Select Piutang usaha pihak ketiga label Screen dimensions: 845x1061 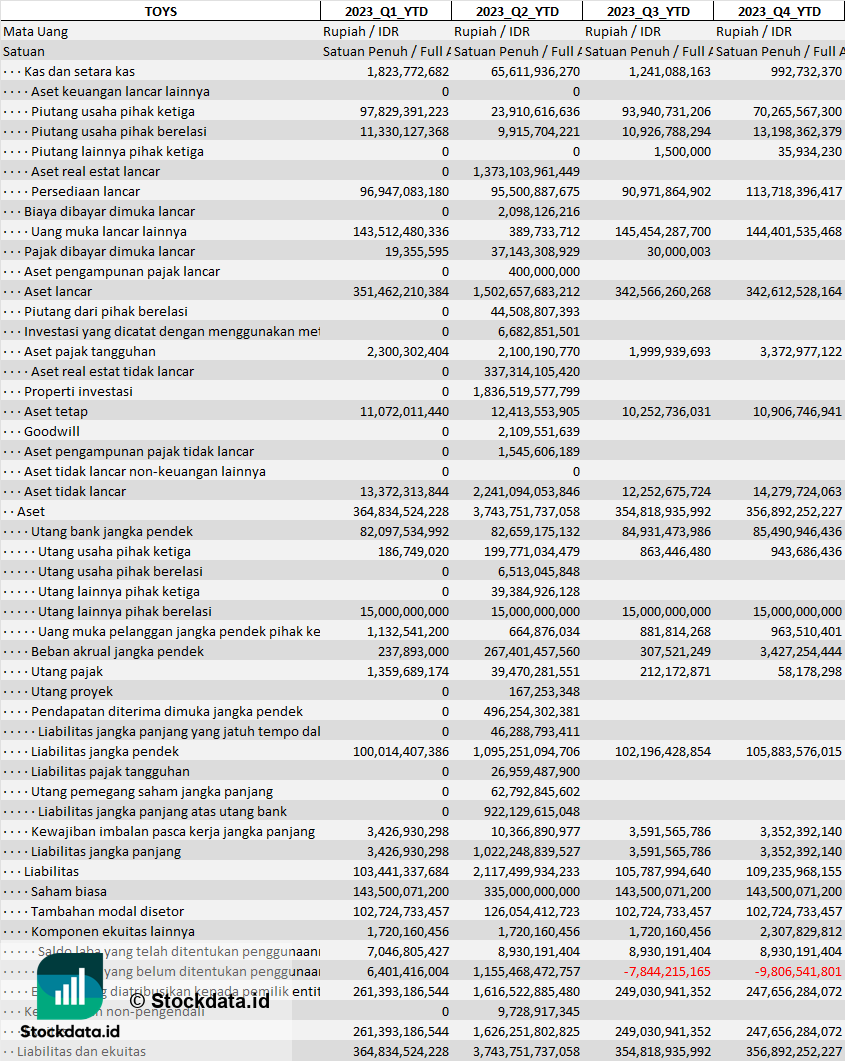(113, 112)
